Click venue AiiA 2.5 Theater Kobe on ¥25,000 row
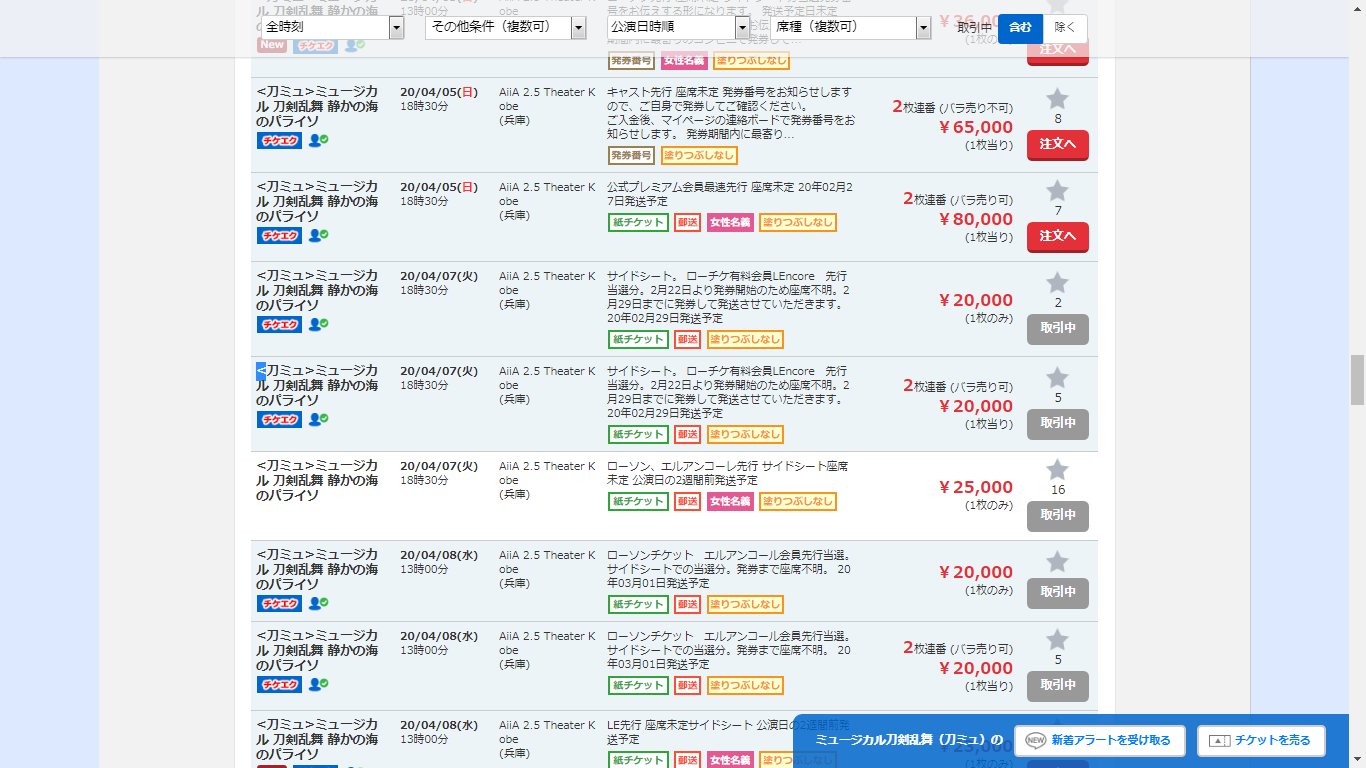Image resolution: width=1366 pixels, height=768 pixels. click(x=547, y=480)
